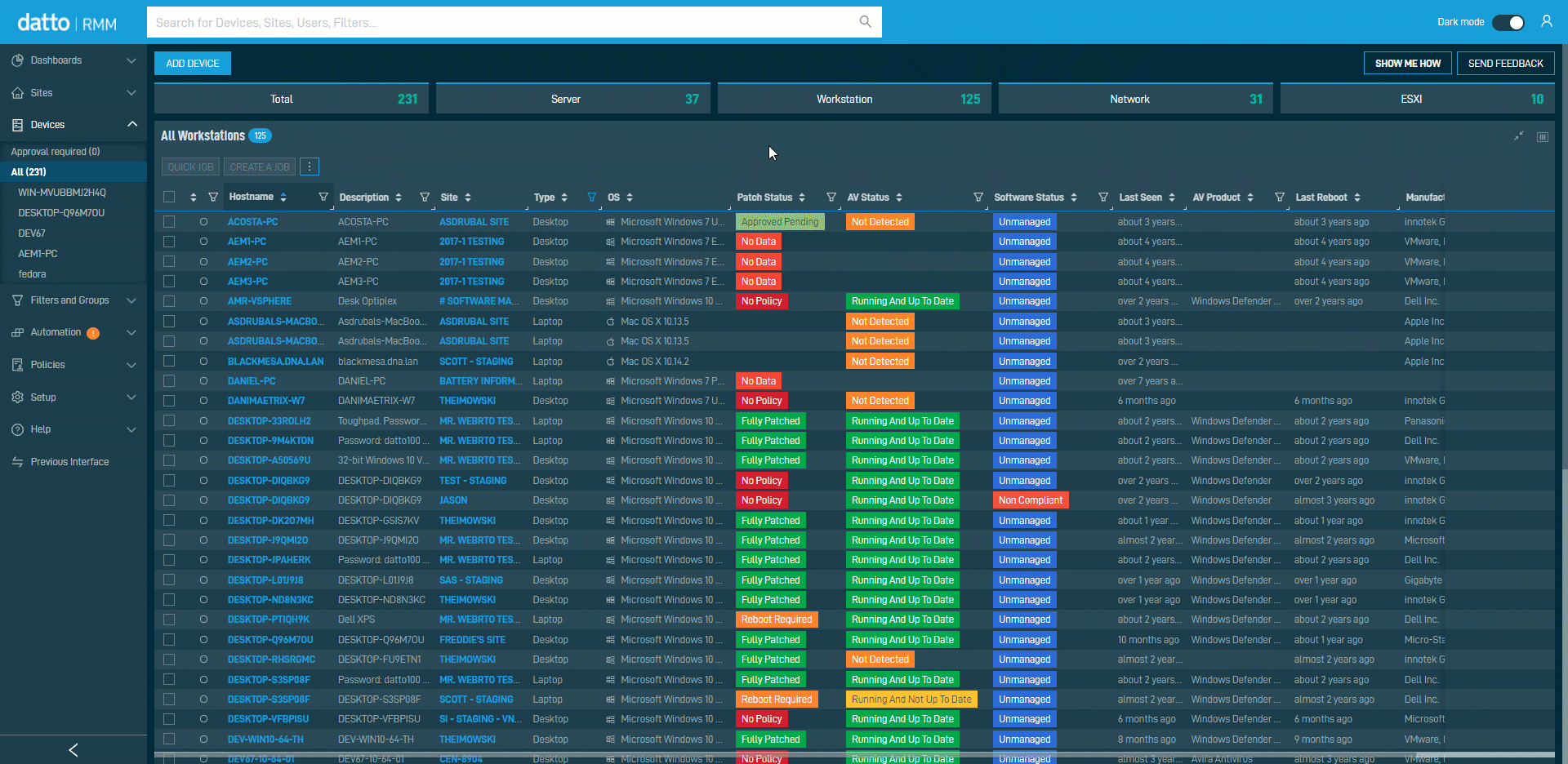Viewport: 1568px width, 764px height.
Task: Open the column chooser icon
Action: pos(1543,137)
